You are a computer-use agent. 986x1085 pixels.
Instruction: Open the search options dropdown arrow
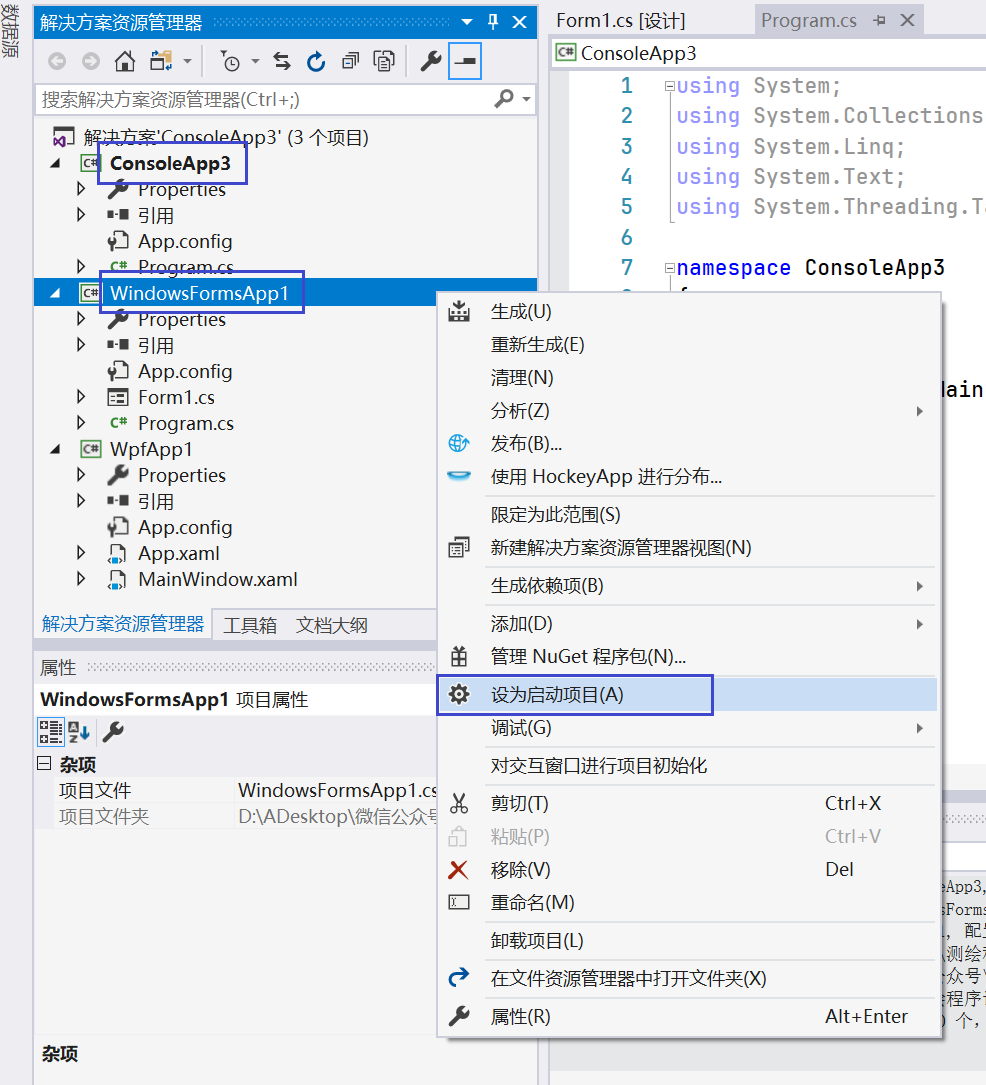tap(527, 100)
